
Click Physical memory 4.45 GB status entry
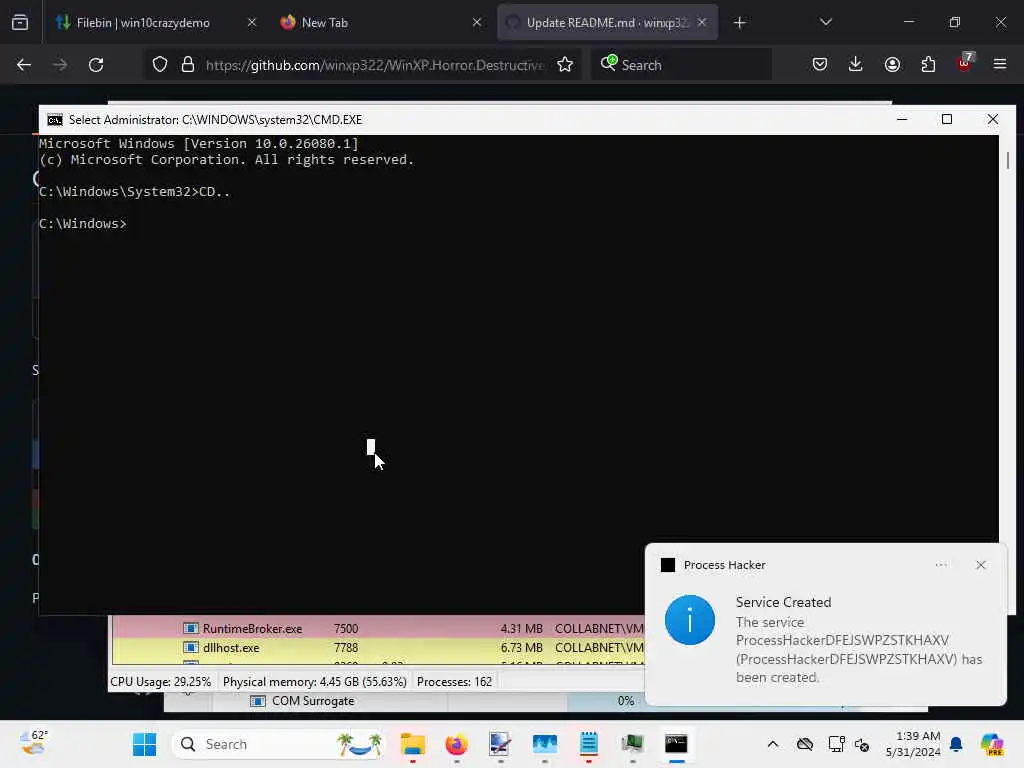(315, 682)
